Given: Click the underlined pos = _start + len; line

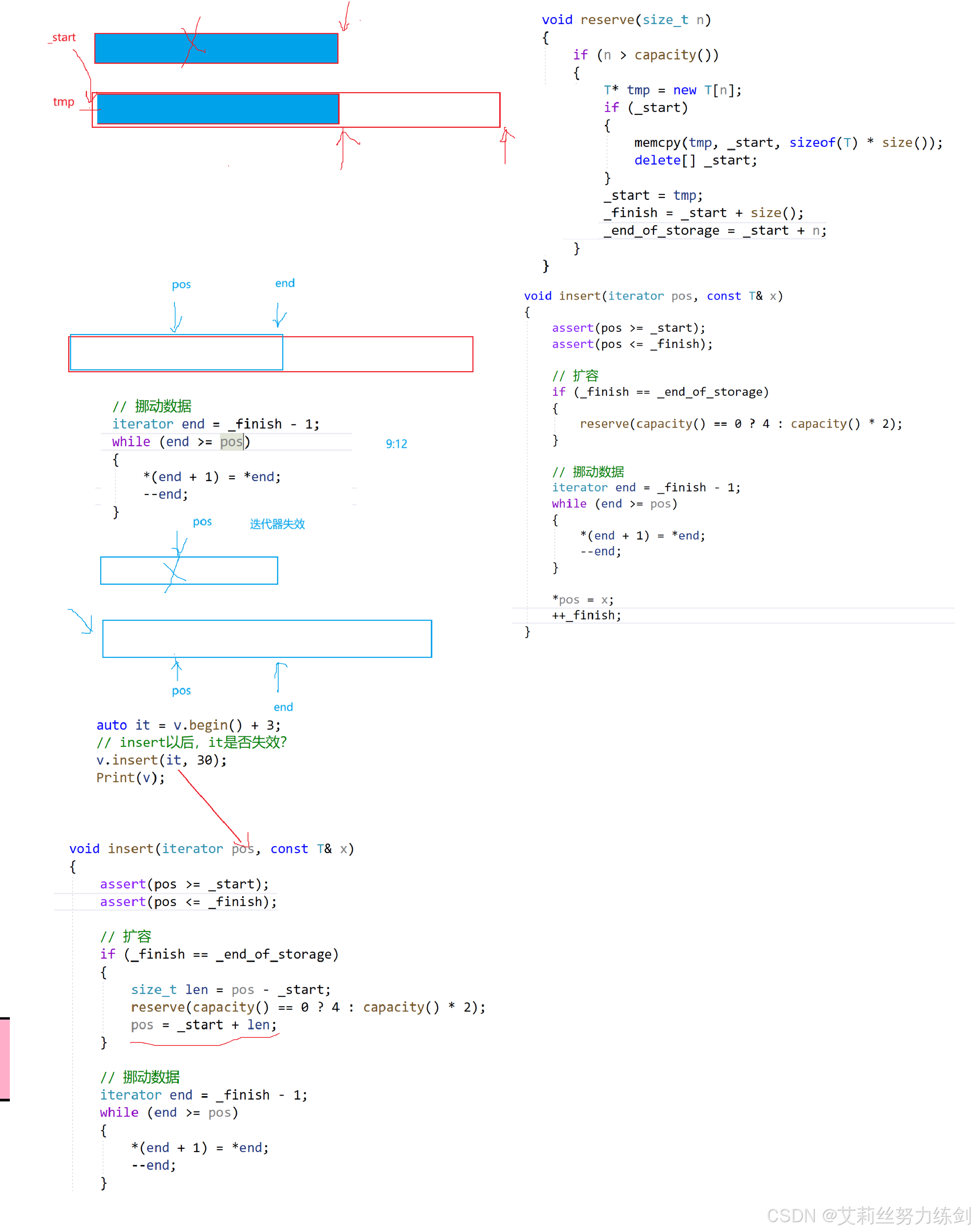Looking at the screenshot, I should click(204, 1025).
